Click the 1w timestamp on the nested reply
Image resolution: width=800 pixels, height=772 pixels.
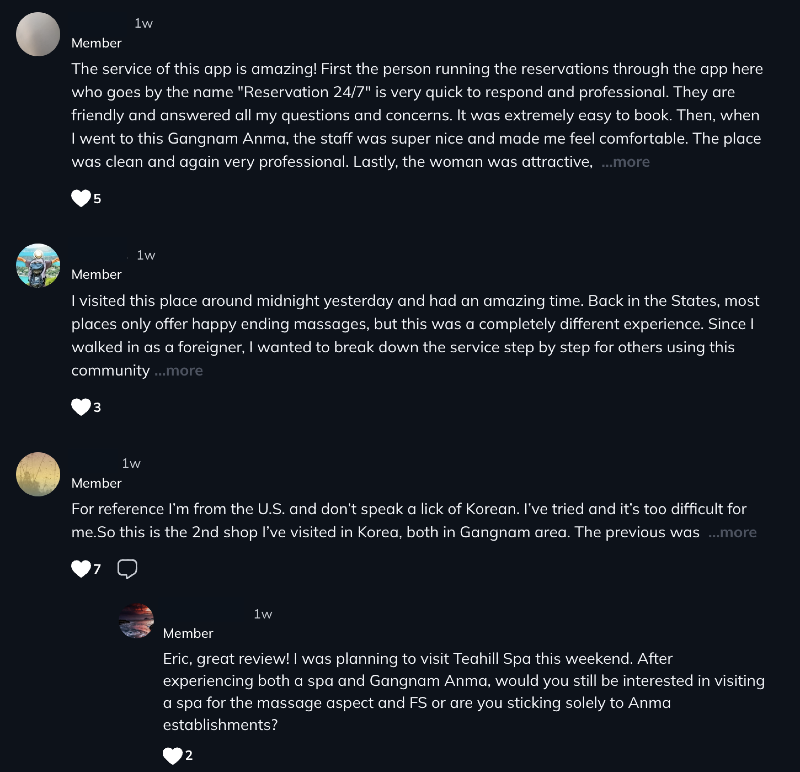(263, 614)
